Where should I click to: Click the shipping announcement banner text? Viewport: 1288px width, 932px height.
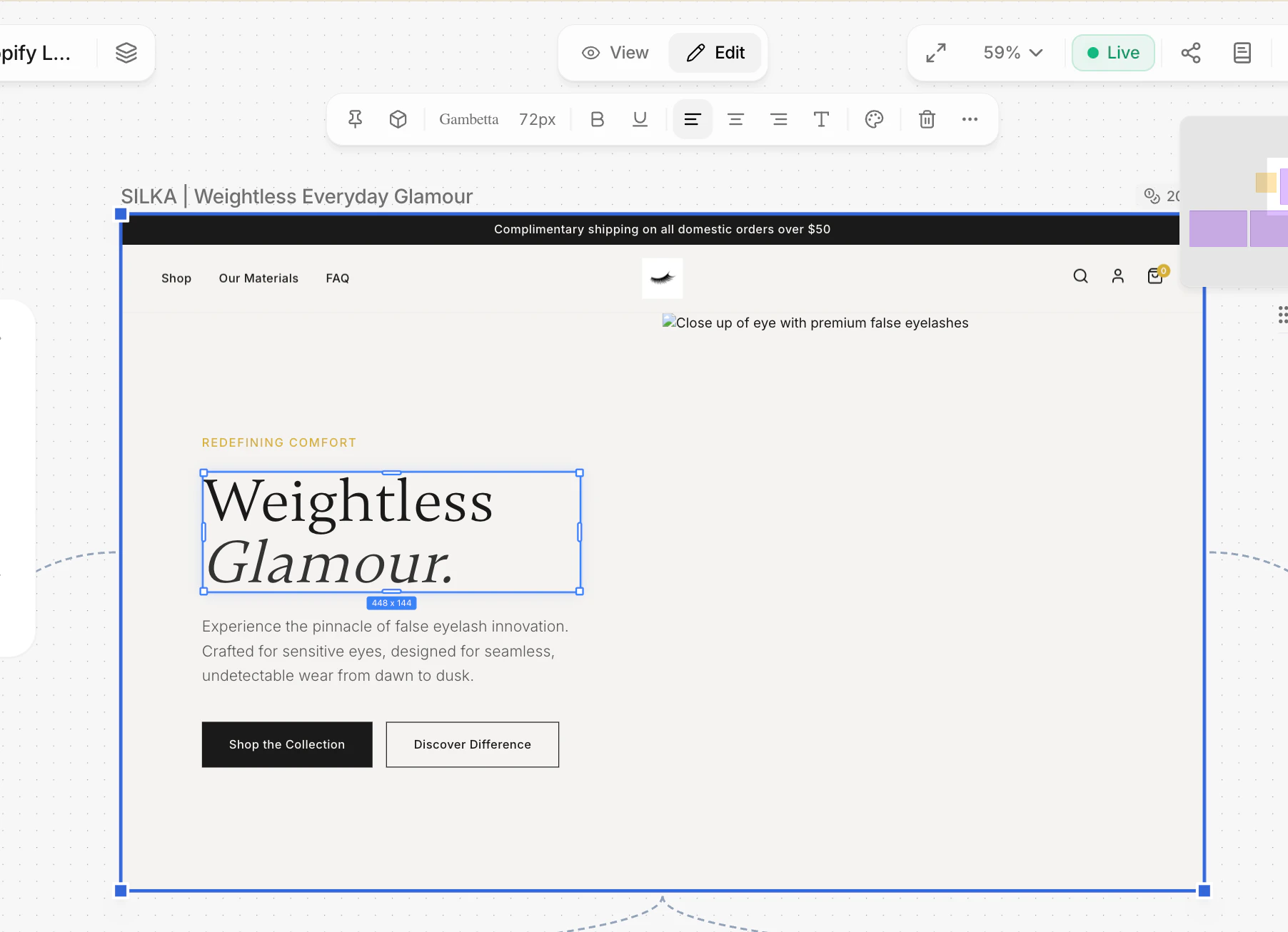coord(662,229)
